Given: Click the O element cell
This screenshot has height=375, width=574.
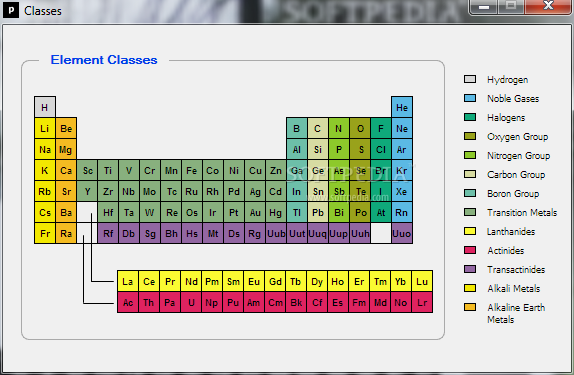Looking at the screenshot, I should (360, 128).
